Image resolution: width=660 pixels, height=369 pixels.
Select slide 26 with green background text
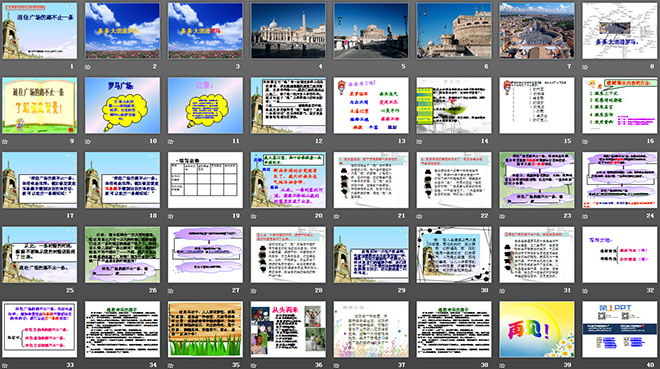(x=122, y=255)
